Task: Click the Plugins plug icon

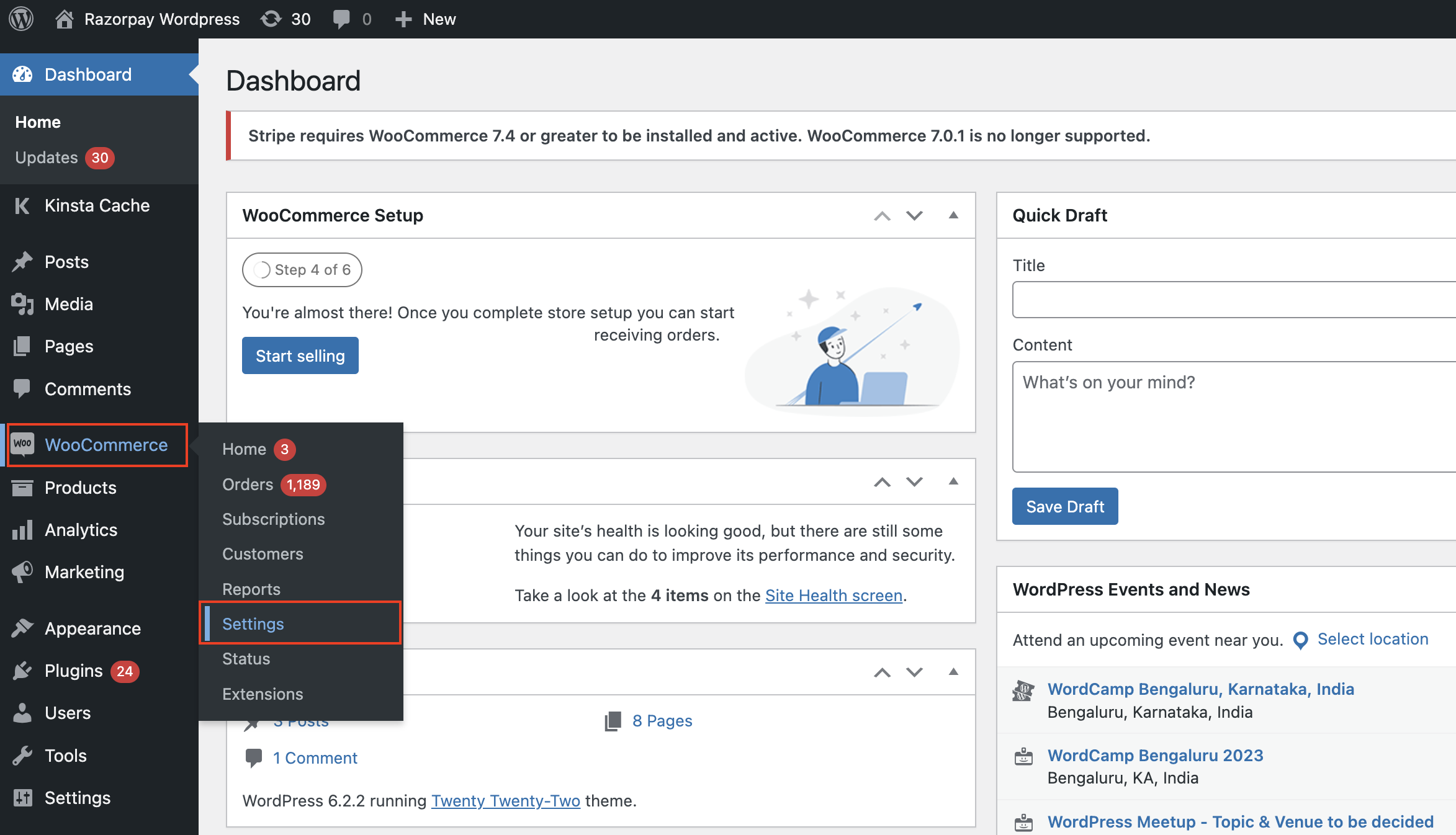Action: pyautogui.click(x=22, y=671)
